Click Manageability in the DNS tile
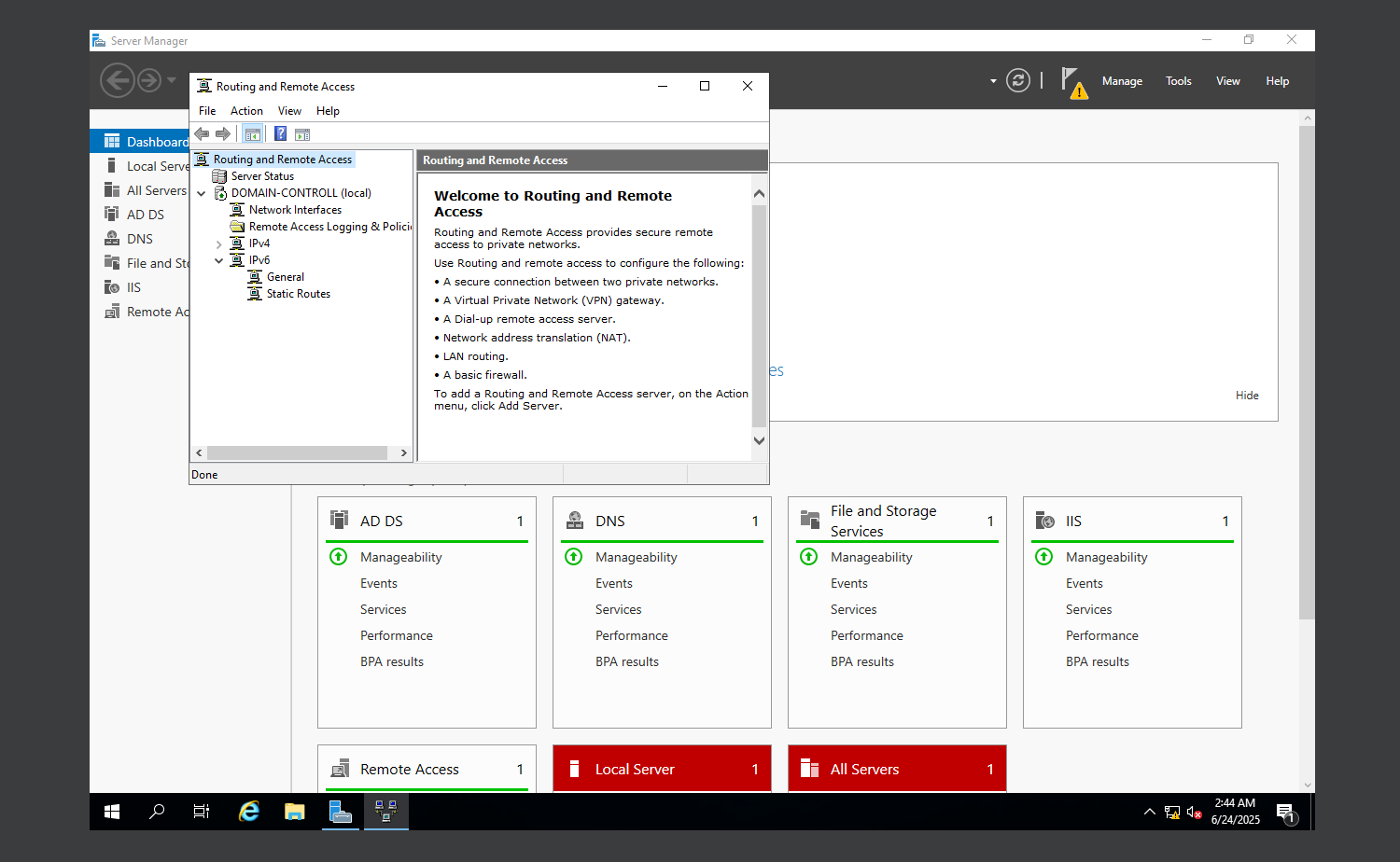This screenshot has height=862, width=1400. pyautogui.click(x=636, y=557)
